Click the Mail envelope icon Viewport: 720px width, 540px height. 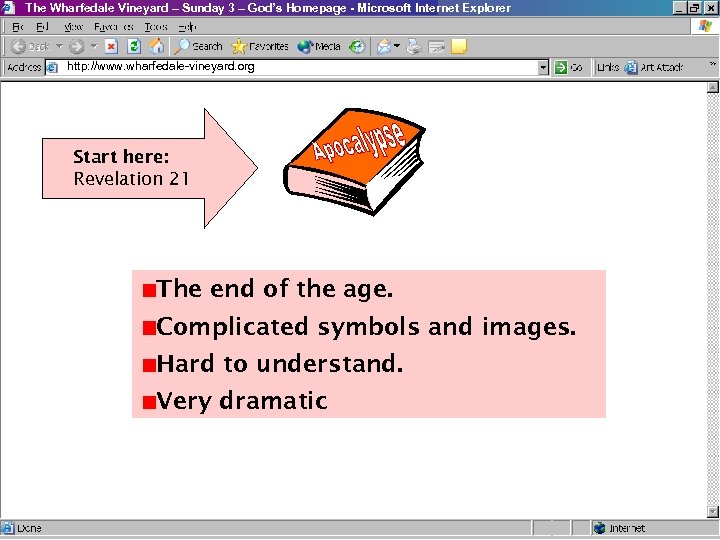pyautogui.click(x=384, y=46)
